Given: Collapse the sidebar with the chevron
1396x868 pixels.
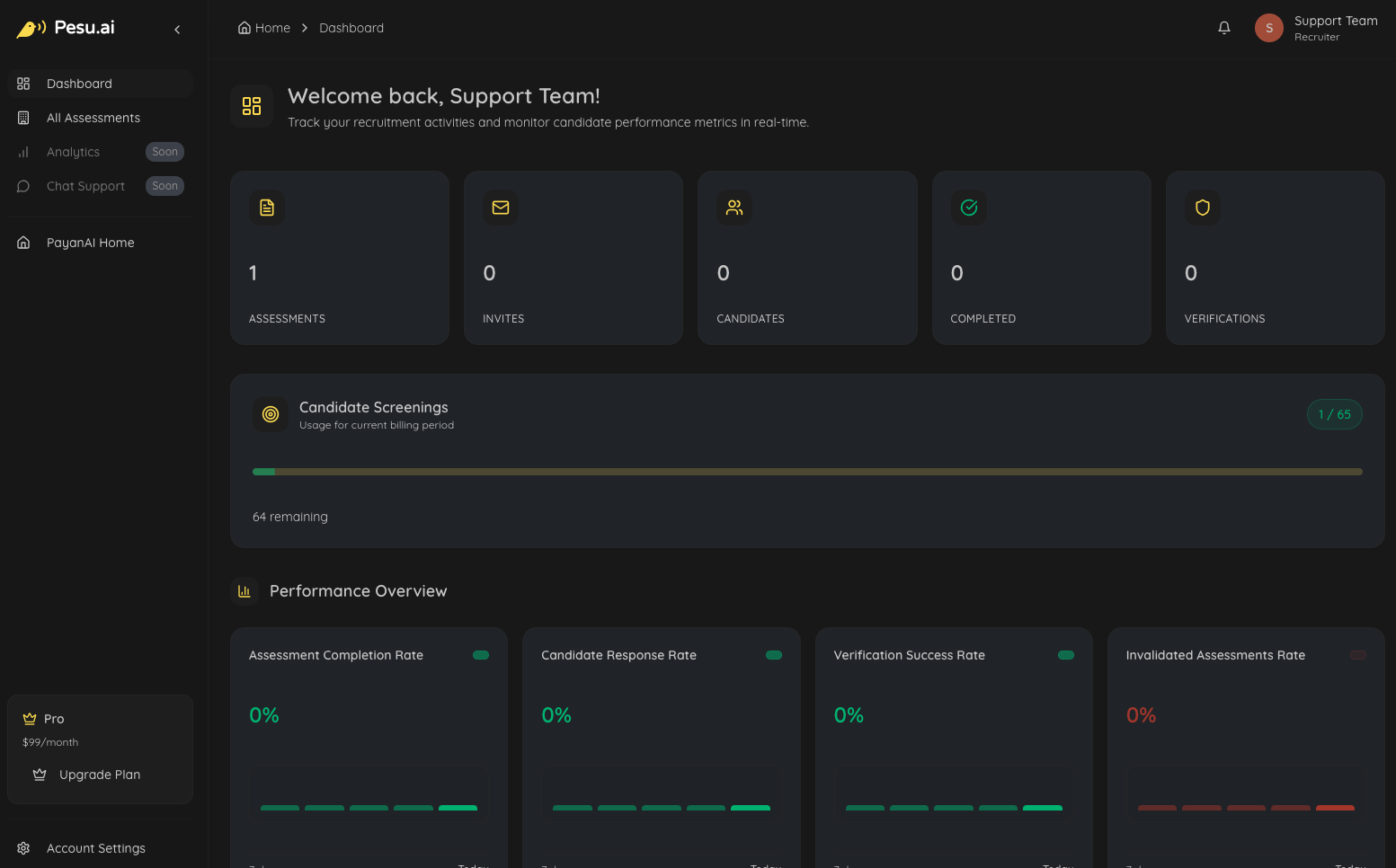Looking at the screenshot, I should click(x=177, y=30).
